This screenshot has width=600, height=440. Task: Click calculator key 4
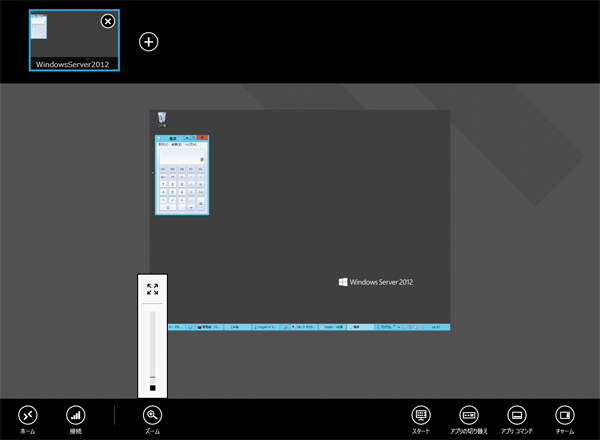[163, 192]
